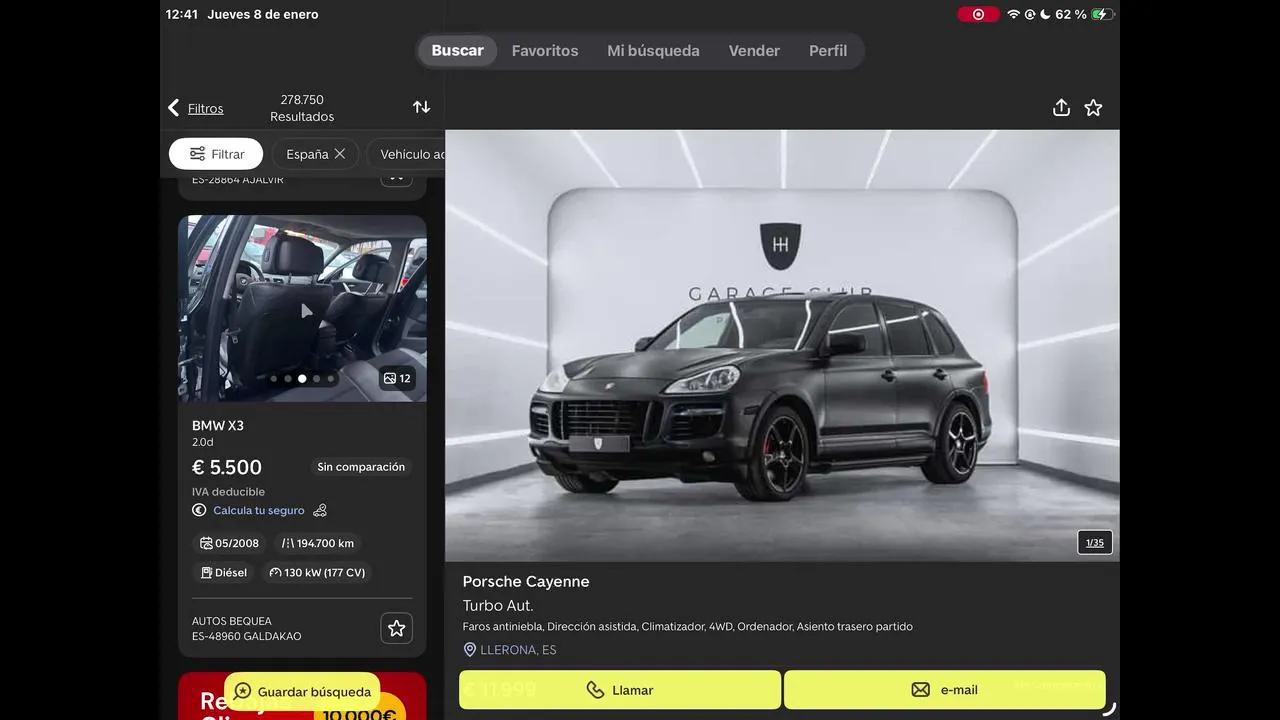Go back to Filtros with the back arrow
Image resolution: width=1280 pixels, height=720 pixels.
[x=174, y=108]
